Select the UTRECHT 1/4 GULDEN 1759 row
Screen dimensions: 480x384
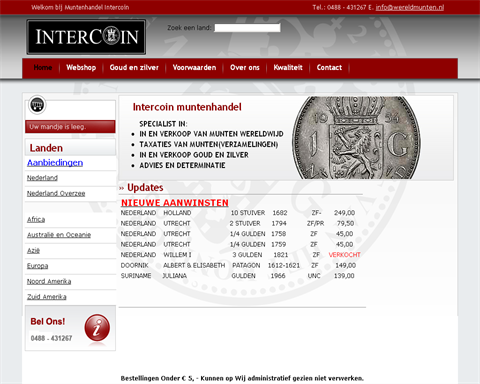238,244
